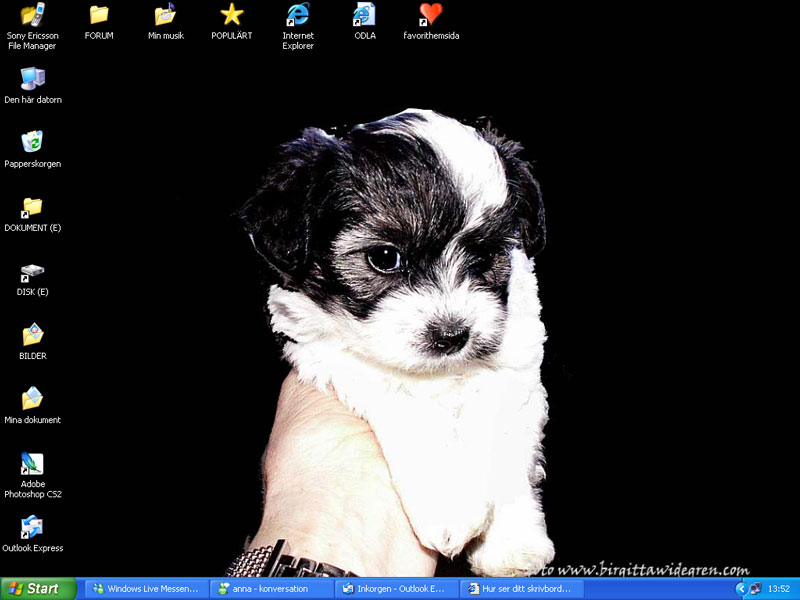800x600 pixels.
Task: Open the DISK (E) drive shortcut
Action: 32,271
